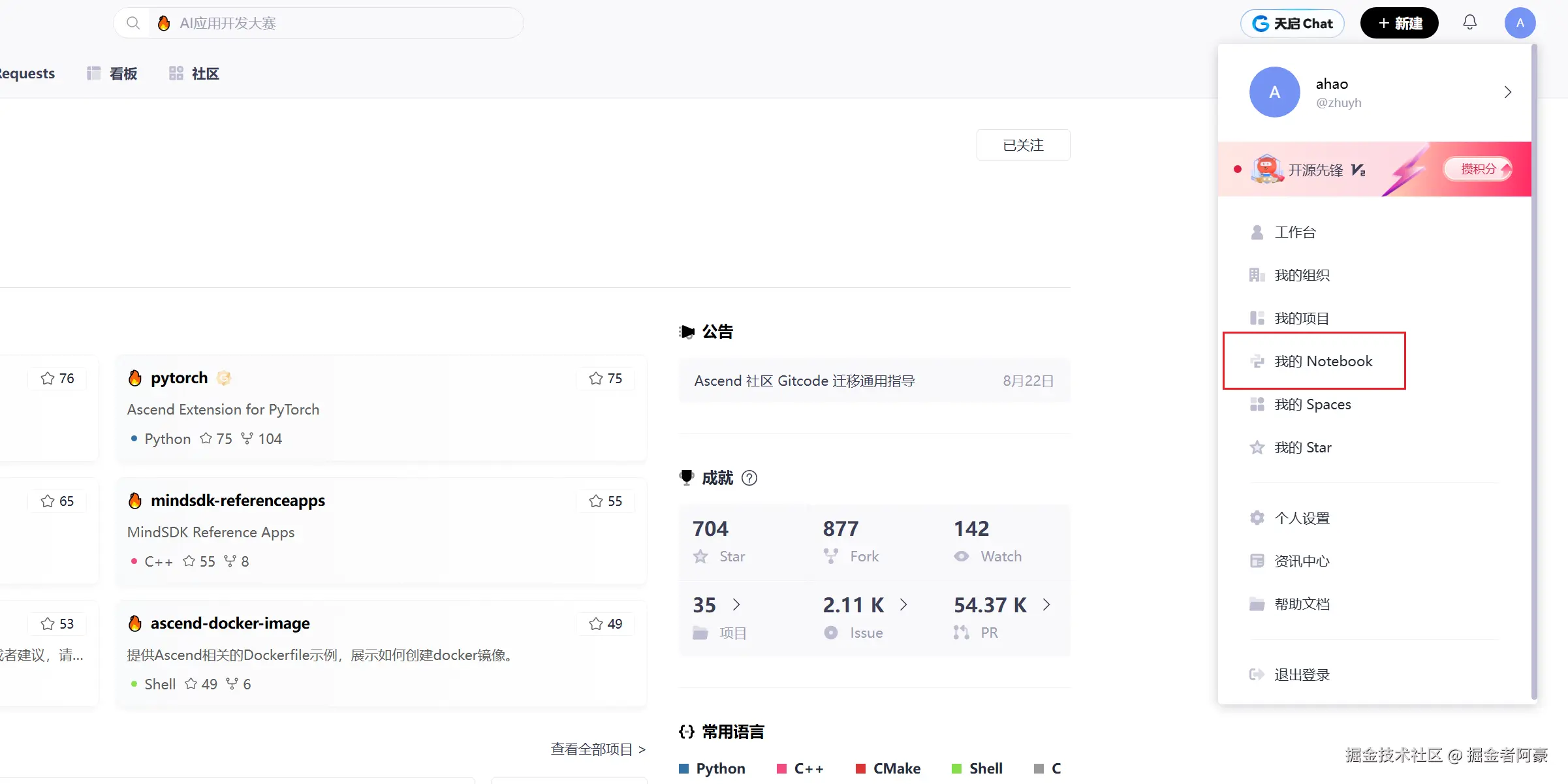Click the notification bell icon
Screen dimensions: 1568x784
1469,23
